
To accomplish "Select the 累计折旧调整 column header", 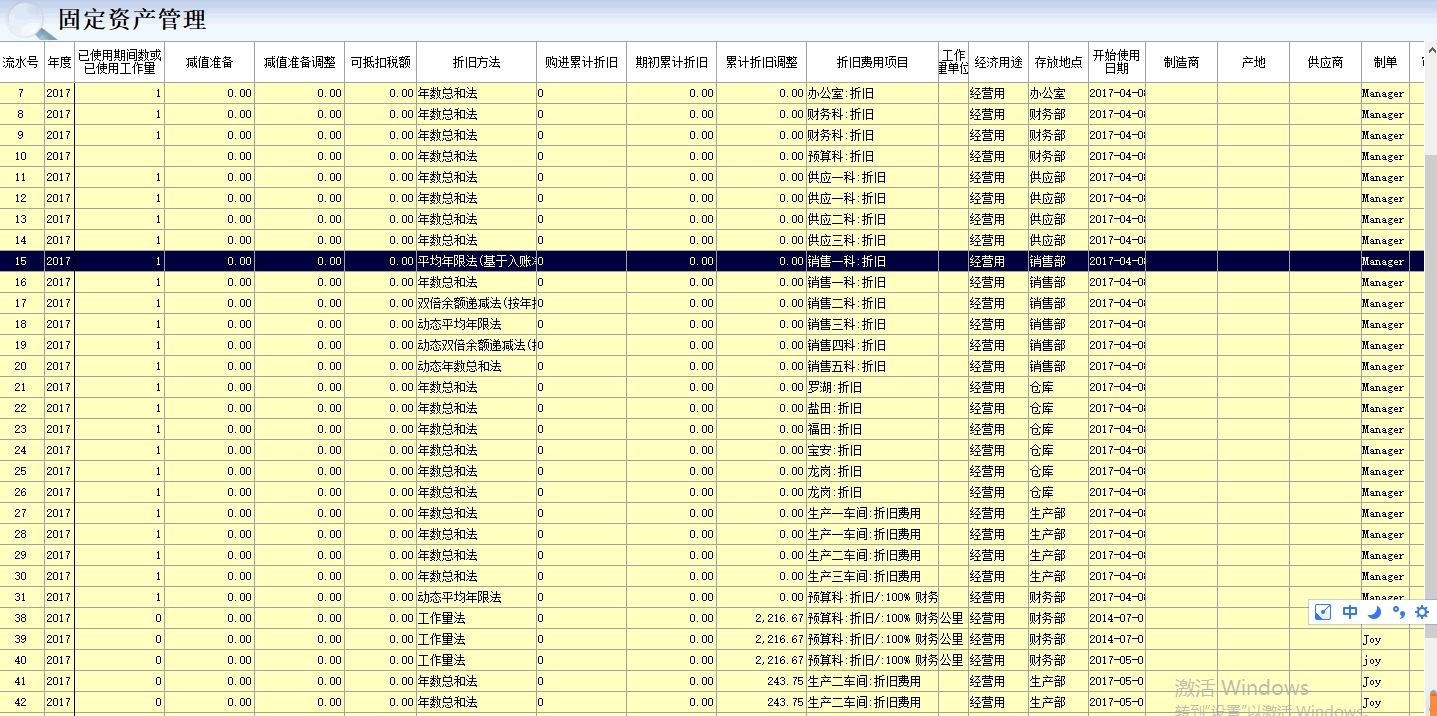I will [x=761, y=62].
